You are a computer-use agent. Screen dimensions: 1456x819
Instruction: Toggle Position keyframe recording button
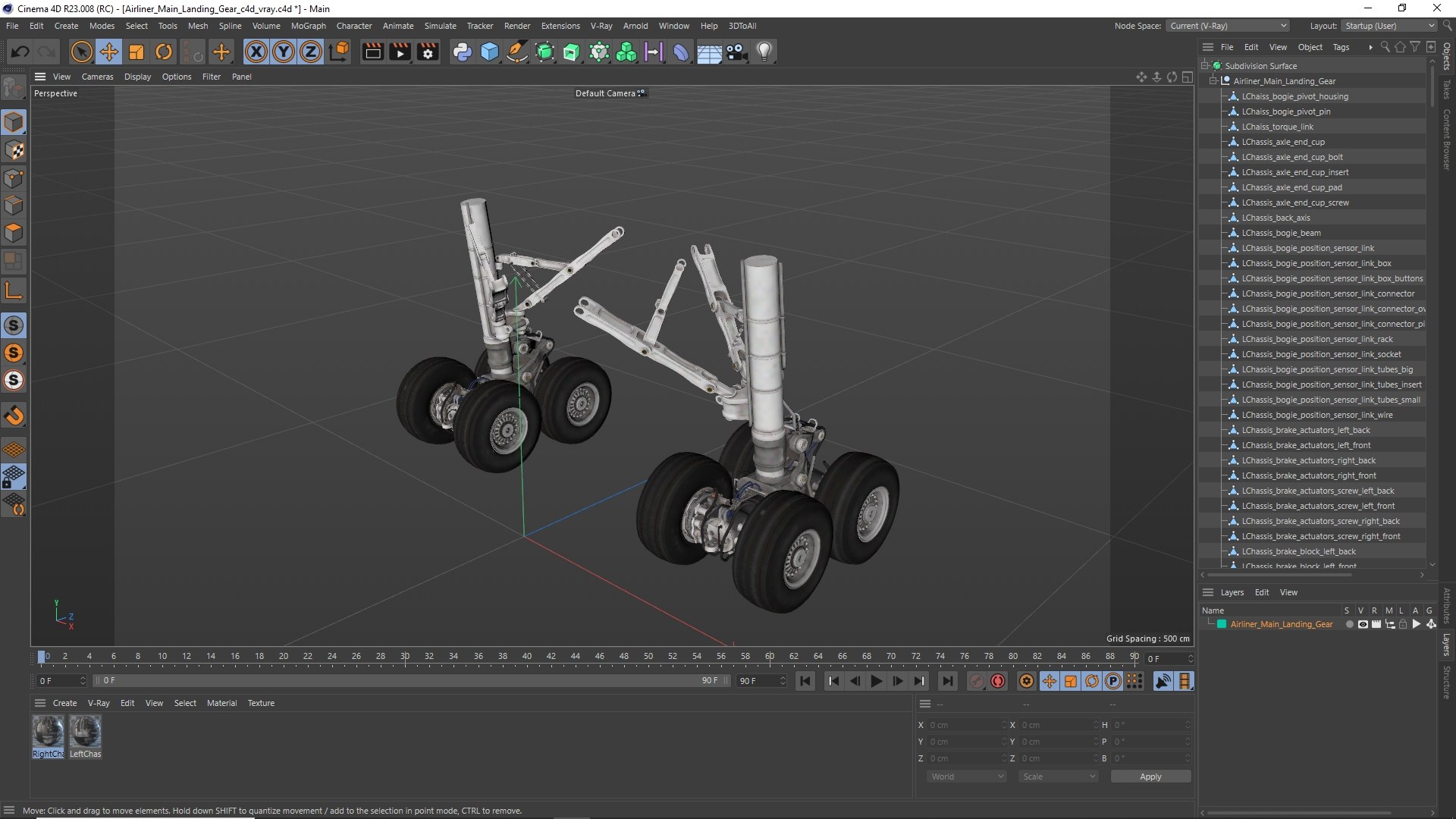pyautogui.click(x=1049, y=681)
